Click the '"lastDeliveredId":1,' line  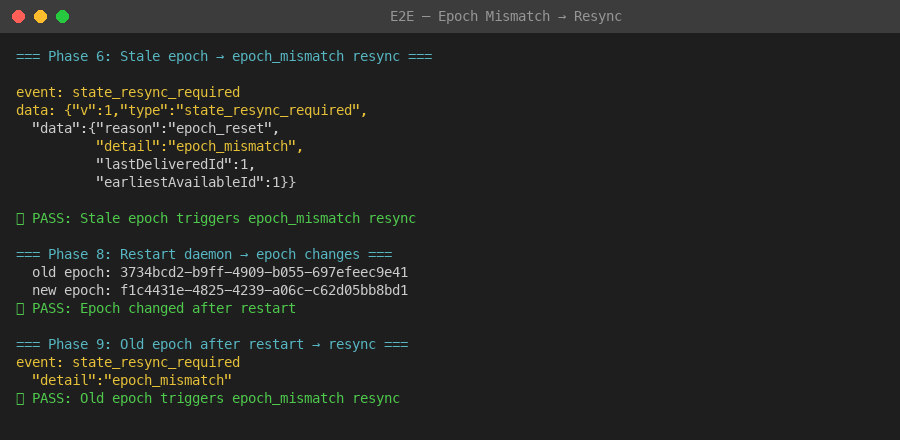(x=176, y=164)
